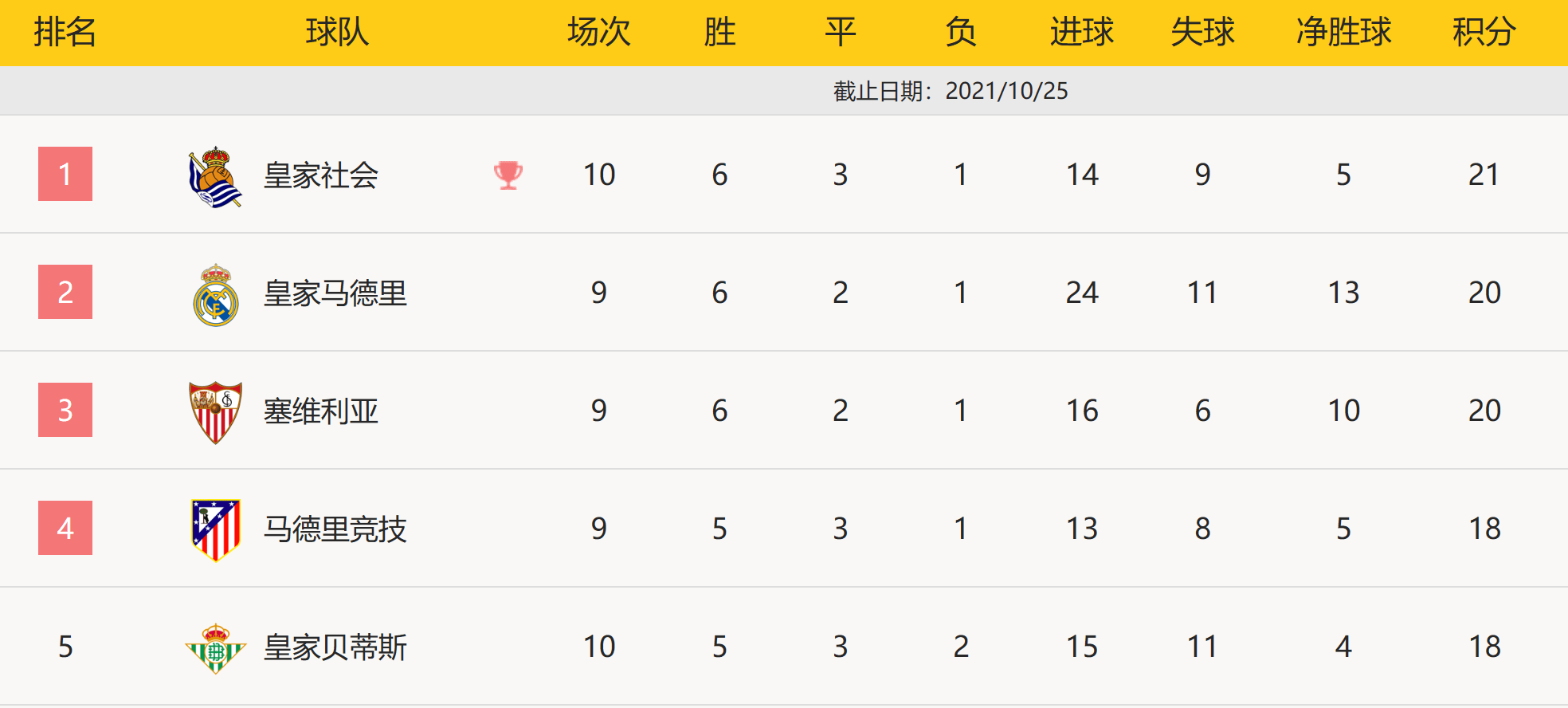Open the 塞维利亚 team name link

tap(320, 411)
